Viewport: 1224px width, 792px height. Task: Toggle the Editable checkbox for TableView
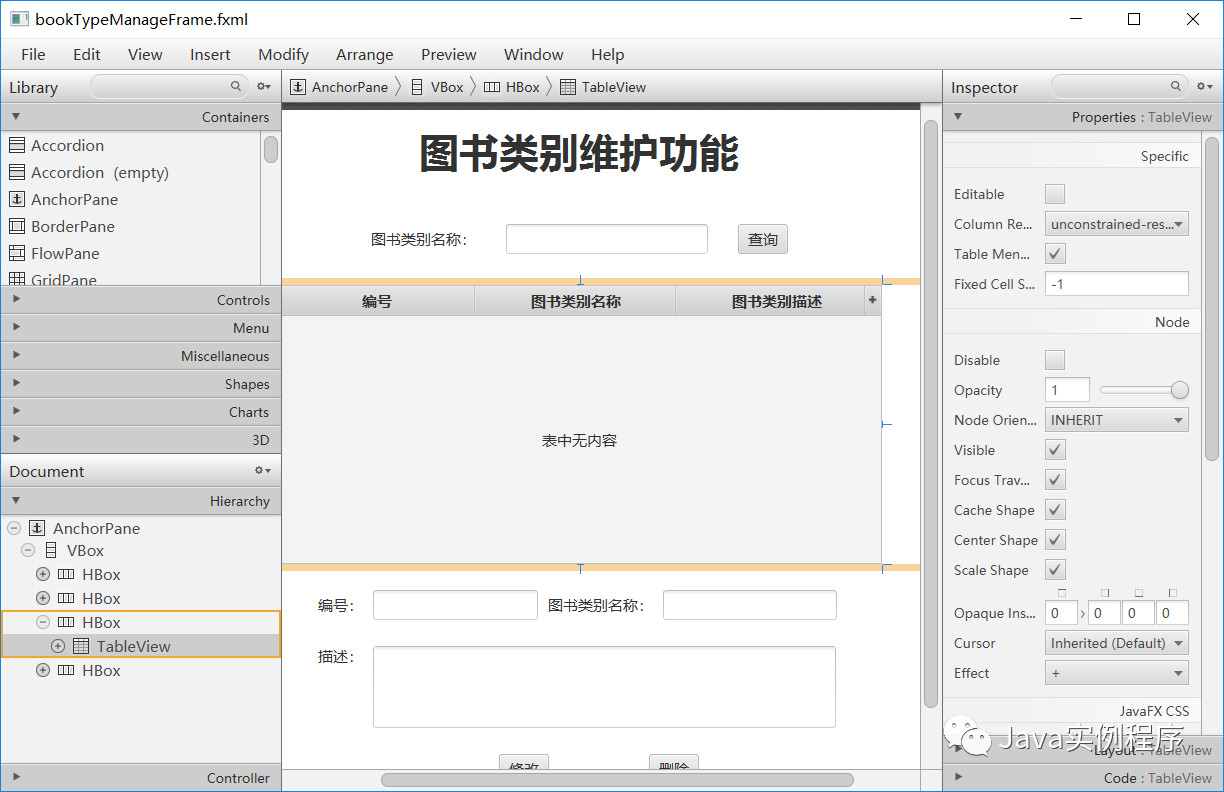(1054, 193)
